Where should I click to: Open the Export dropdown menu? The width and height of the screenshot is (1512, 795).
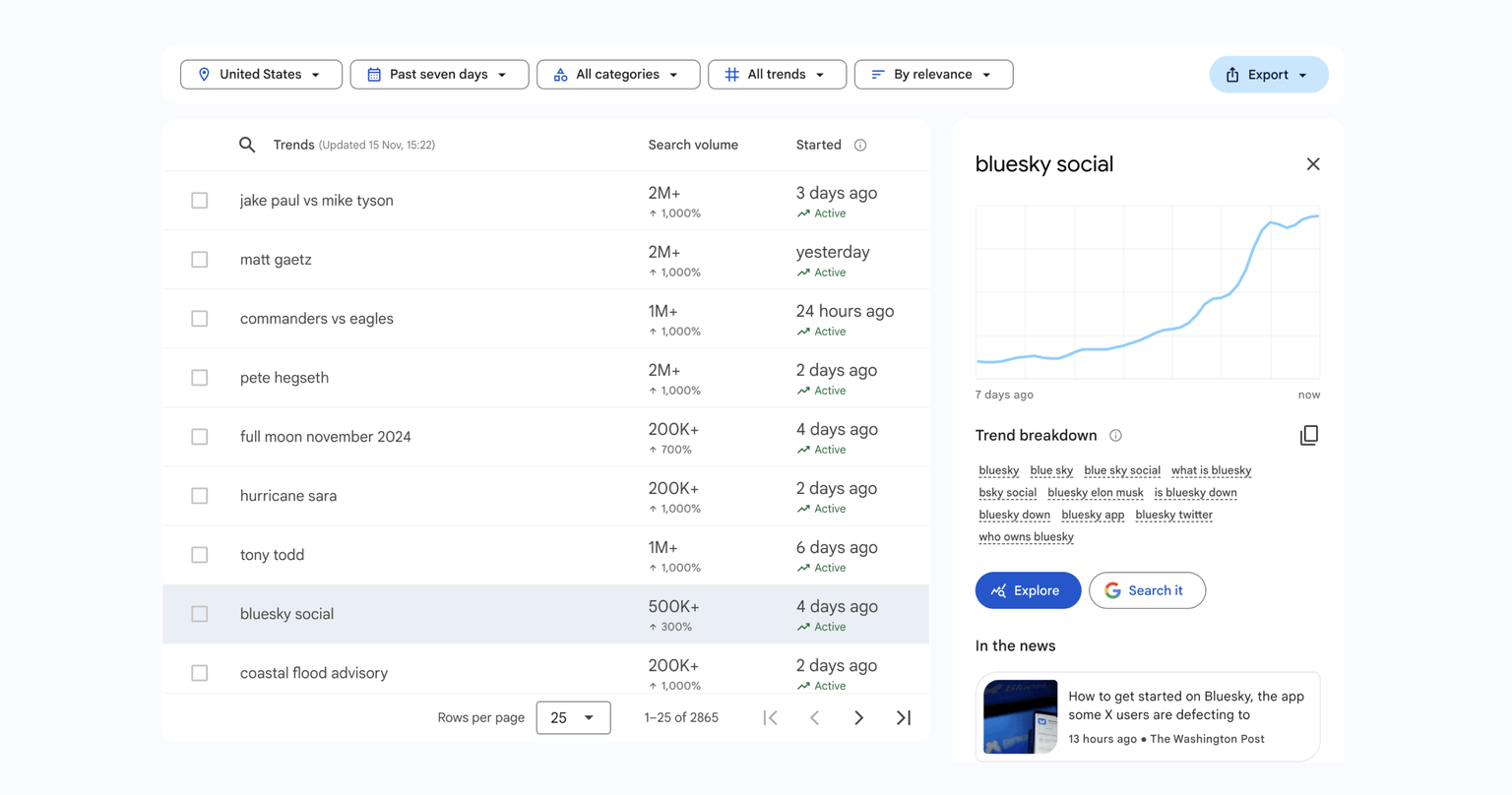coord(1269,75)
